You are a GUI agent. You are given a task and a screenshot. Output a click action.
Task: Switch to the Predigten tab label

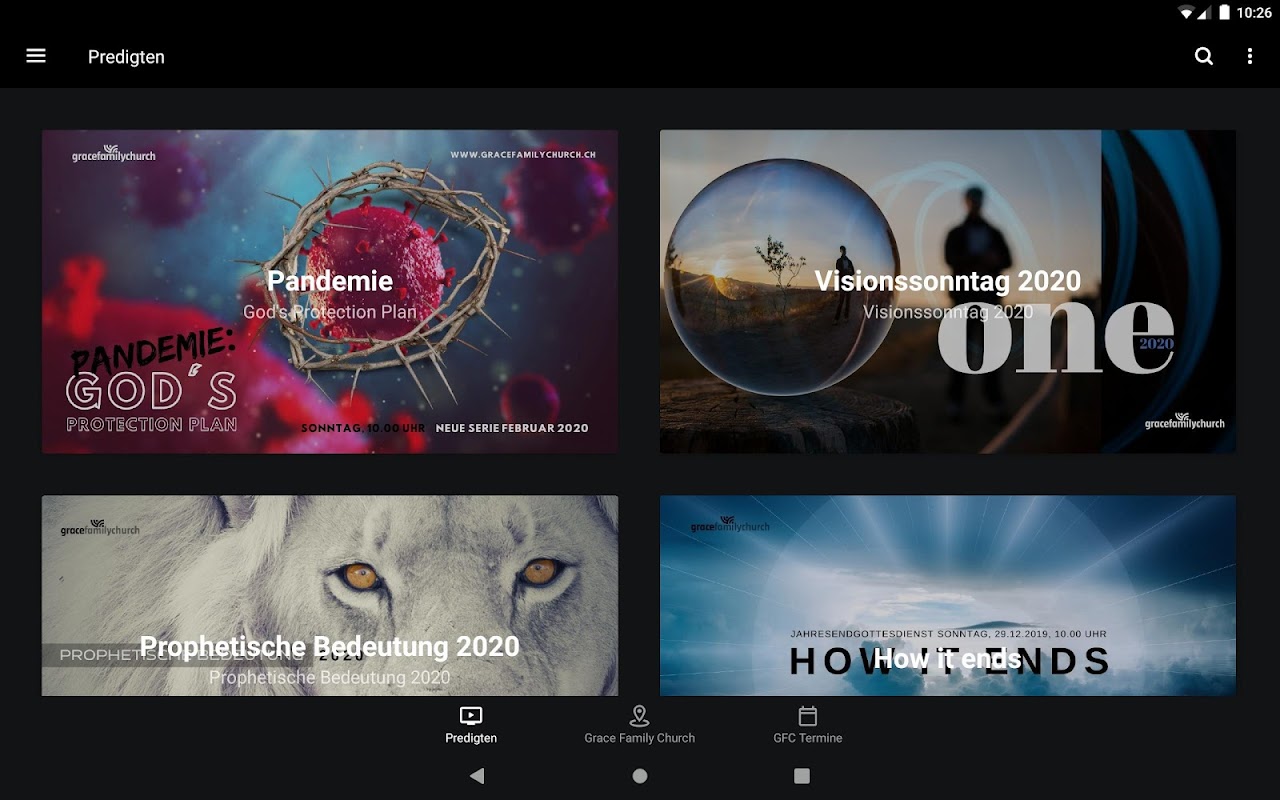coord(471,738)
